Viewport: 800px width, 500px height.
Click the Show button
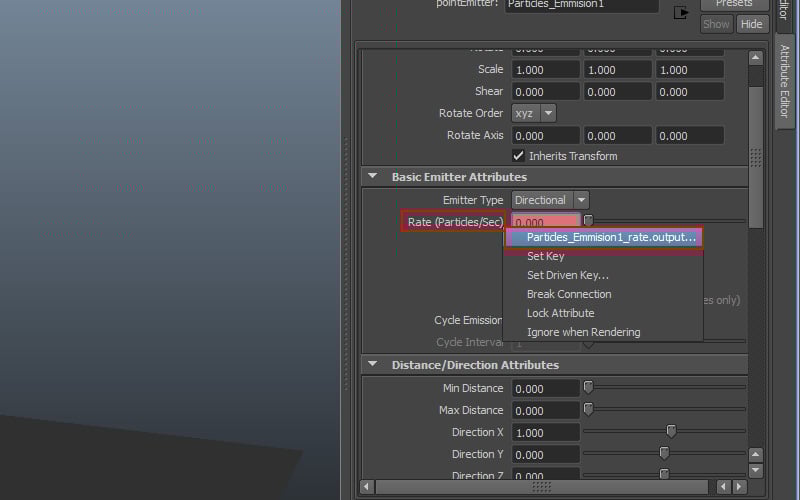716,24
